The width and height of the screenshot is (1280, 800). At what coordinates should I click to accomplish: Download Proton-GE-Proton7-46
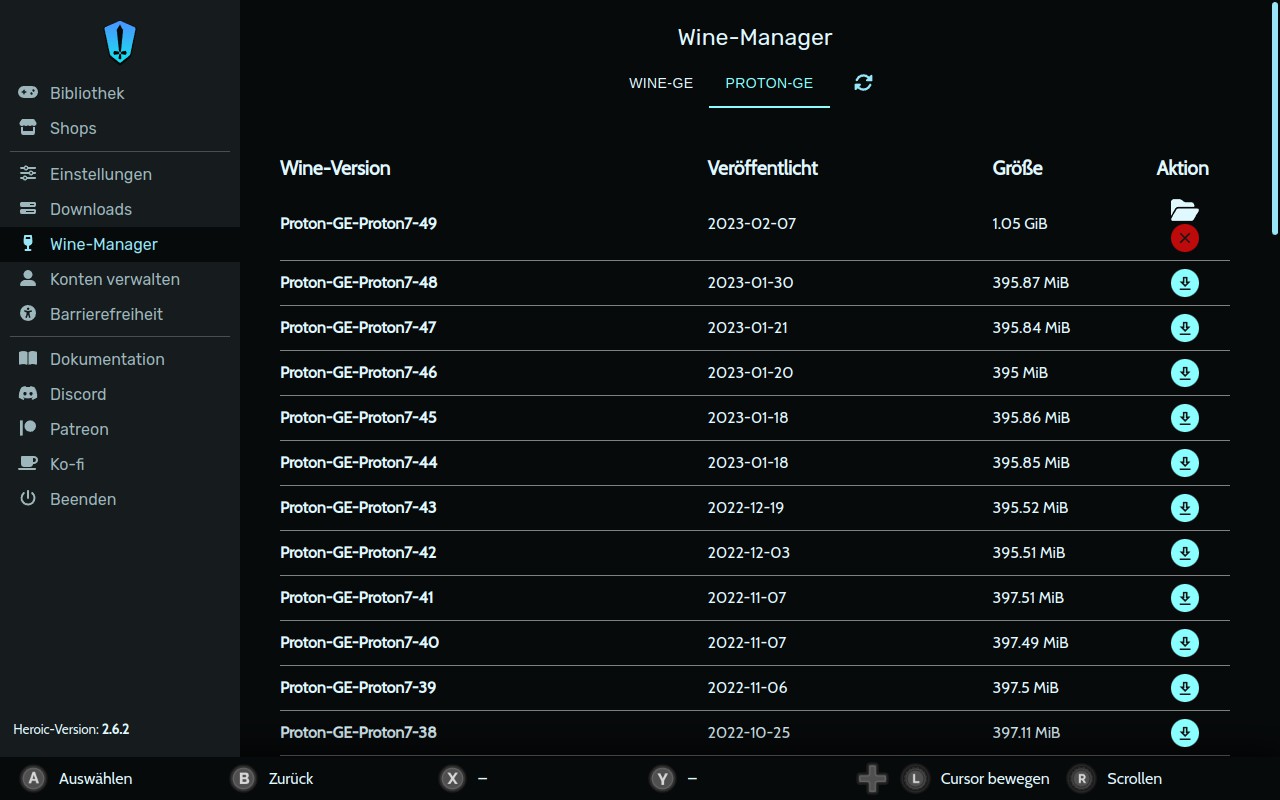coord(1184,373)
